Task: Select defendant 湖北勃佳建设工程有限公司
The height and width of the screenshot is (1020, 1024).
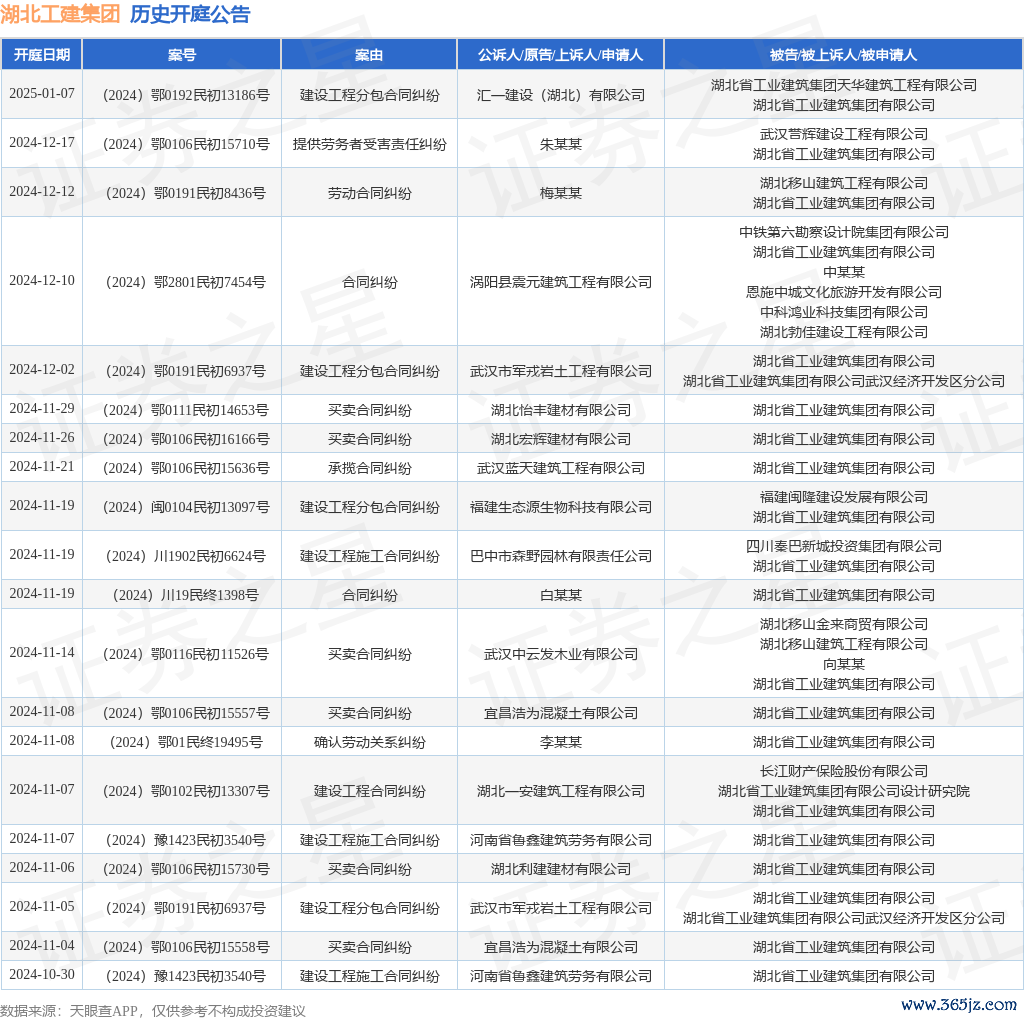Action: coord(844,332)
